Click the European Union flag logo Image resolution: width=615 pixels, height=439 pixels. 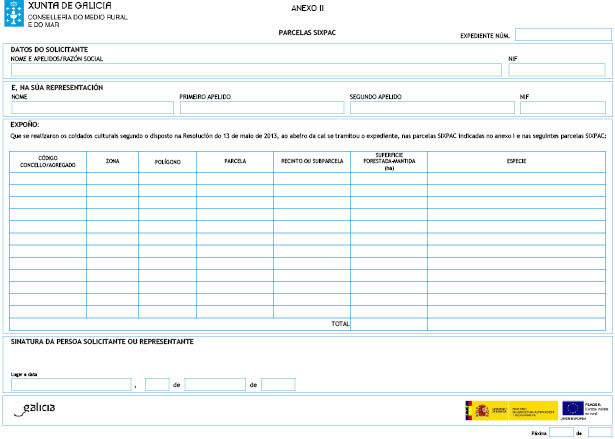tap(572, 408)
